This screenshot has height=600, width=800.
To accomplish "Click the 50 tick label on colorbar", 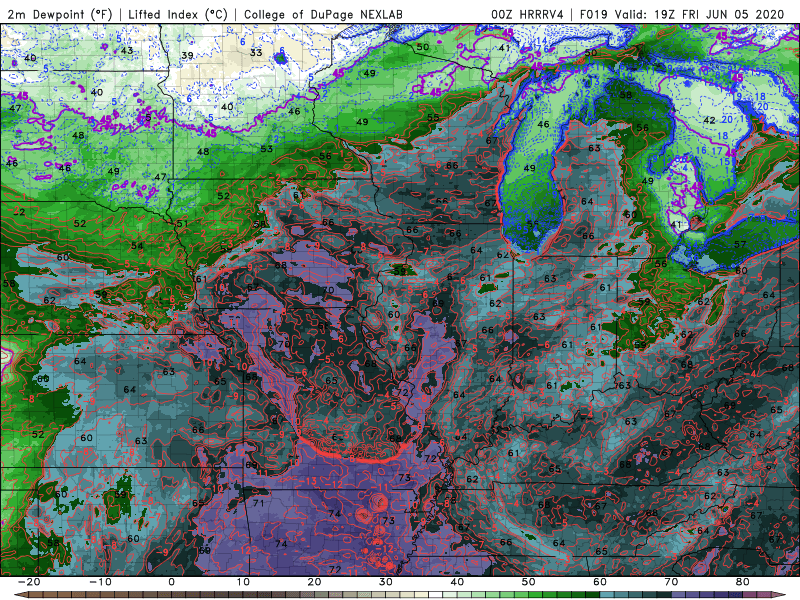I will pyautogui.click(x=529, y=582).
